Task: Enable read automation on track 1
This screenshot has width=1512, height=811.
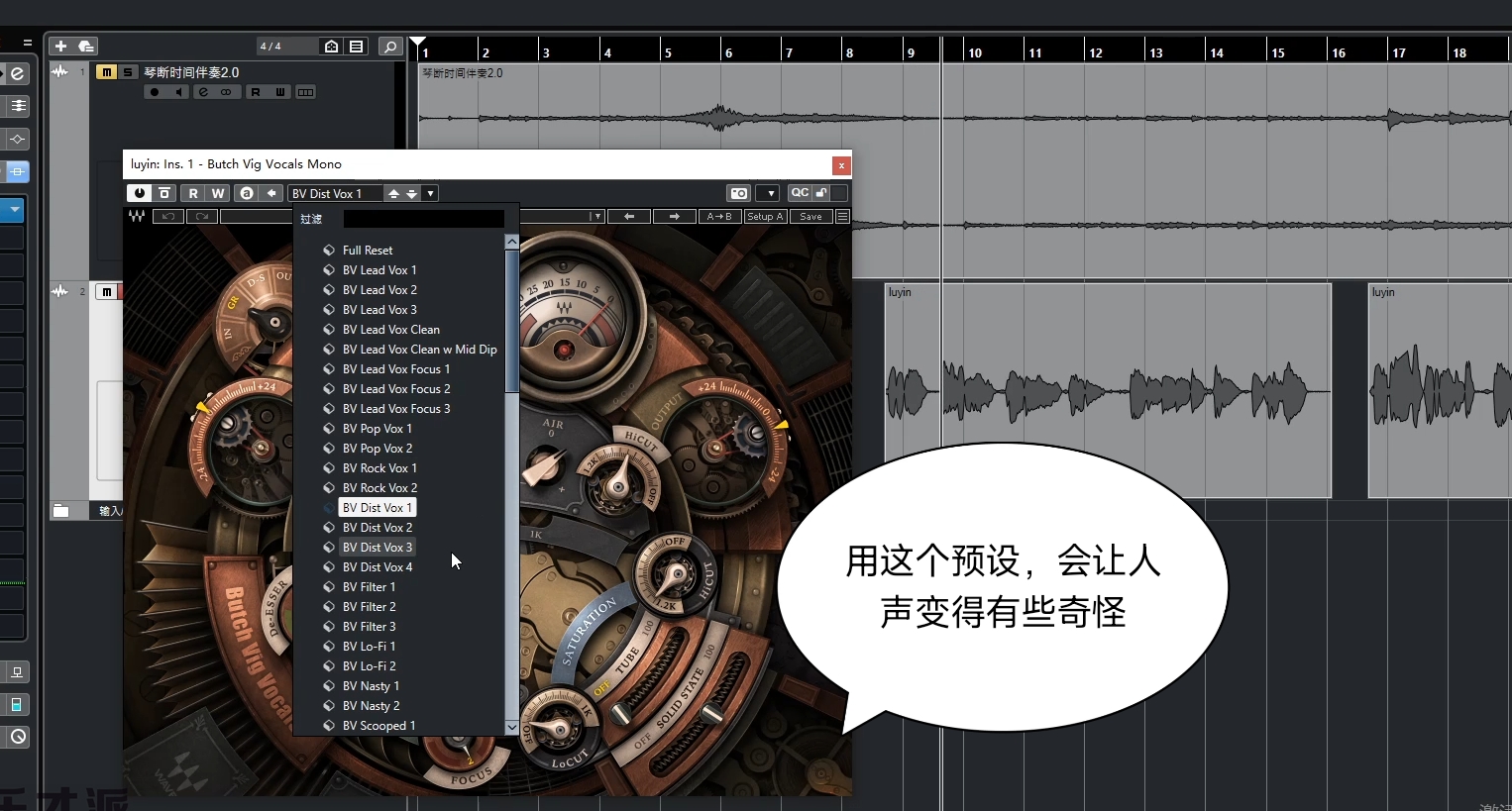Action: point(256,92)
